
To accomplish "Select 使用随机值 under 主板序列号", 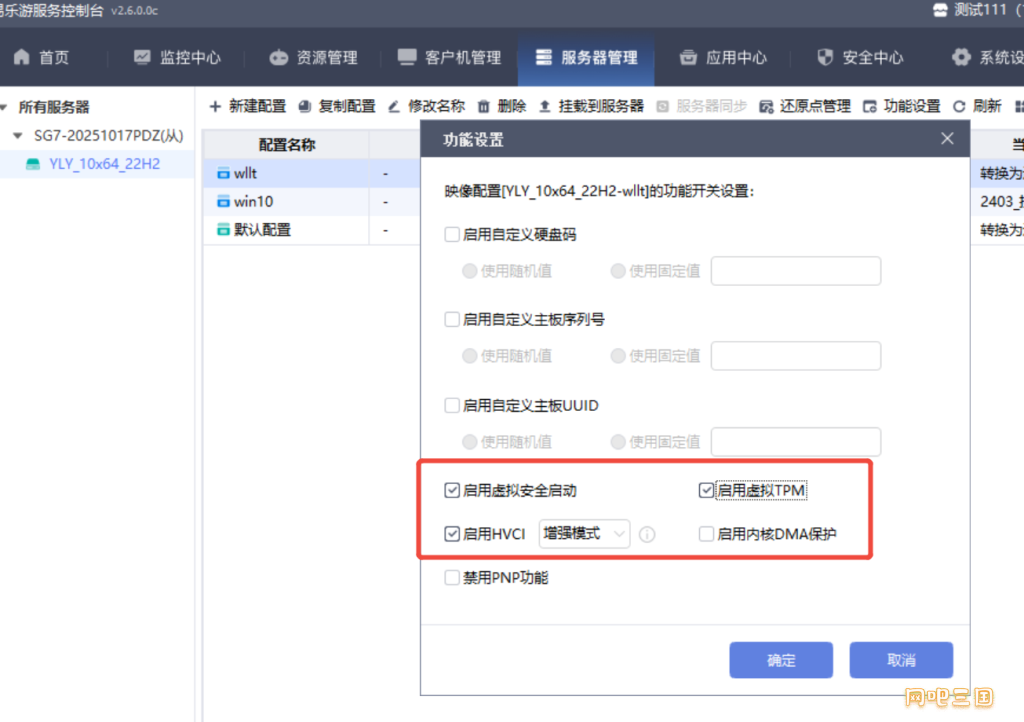I will [470, 356].
